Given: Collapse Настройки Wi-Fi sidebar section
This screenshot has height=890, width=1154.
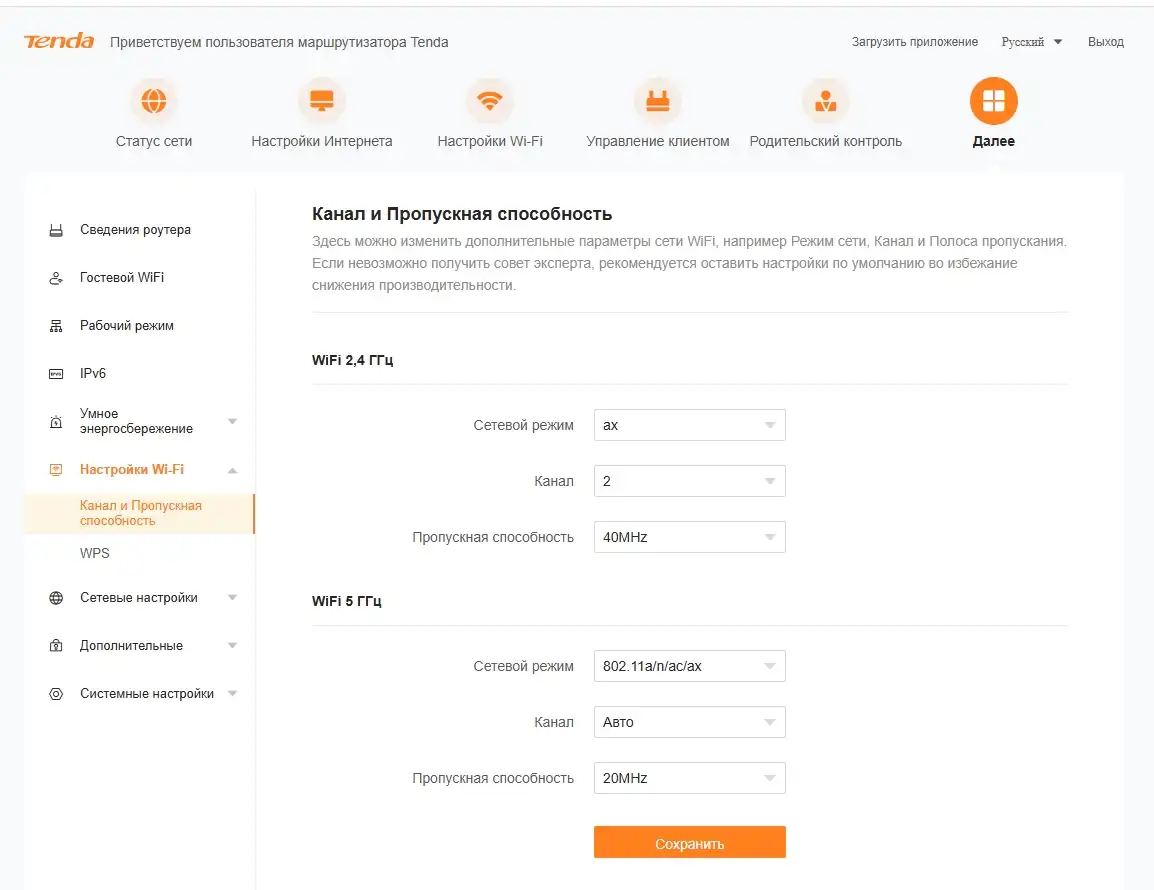Looking at the screenshot, I should pyautogui.click(x=232, y=470).
